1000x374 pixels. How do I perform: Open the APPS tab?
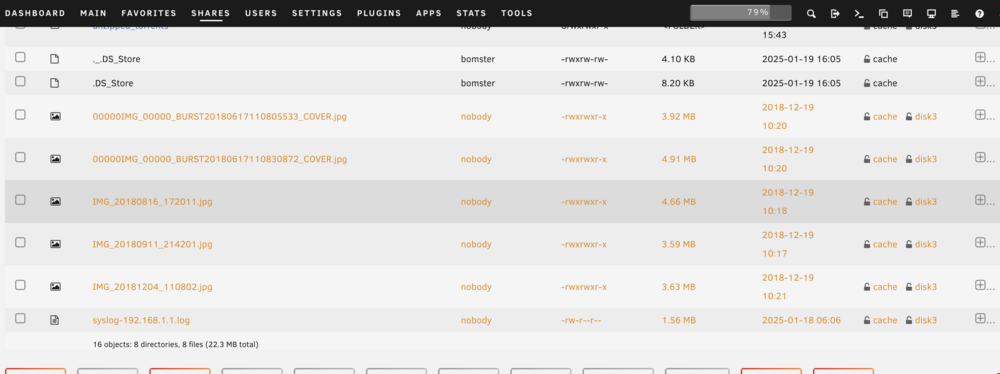429,13
